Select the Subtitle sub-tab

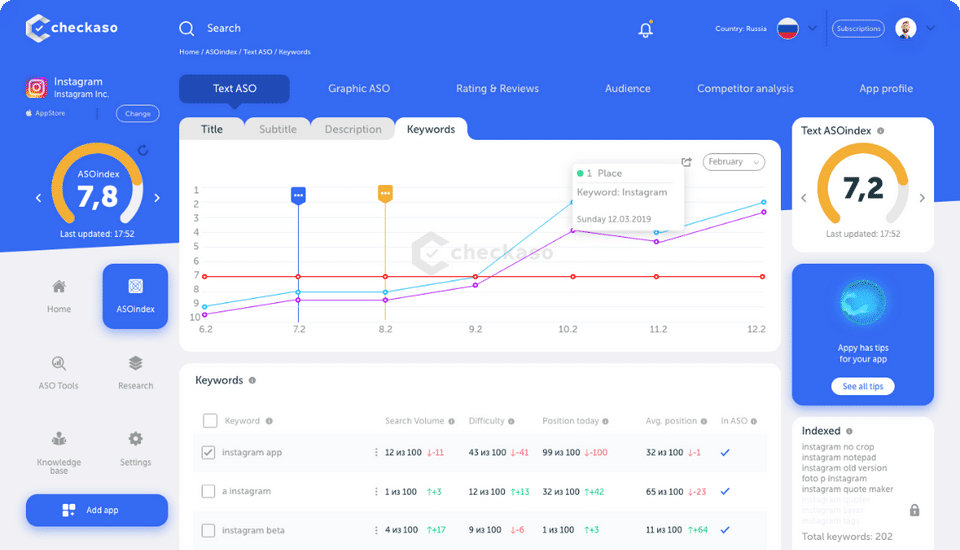[x=278, y=129]
